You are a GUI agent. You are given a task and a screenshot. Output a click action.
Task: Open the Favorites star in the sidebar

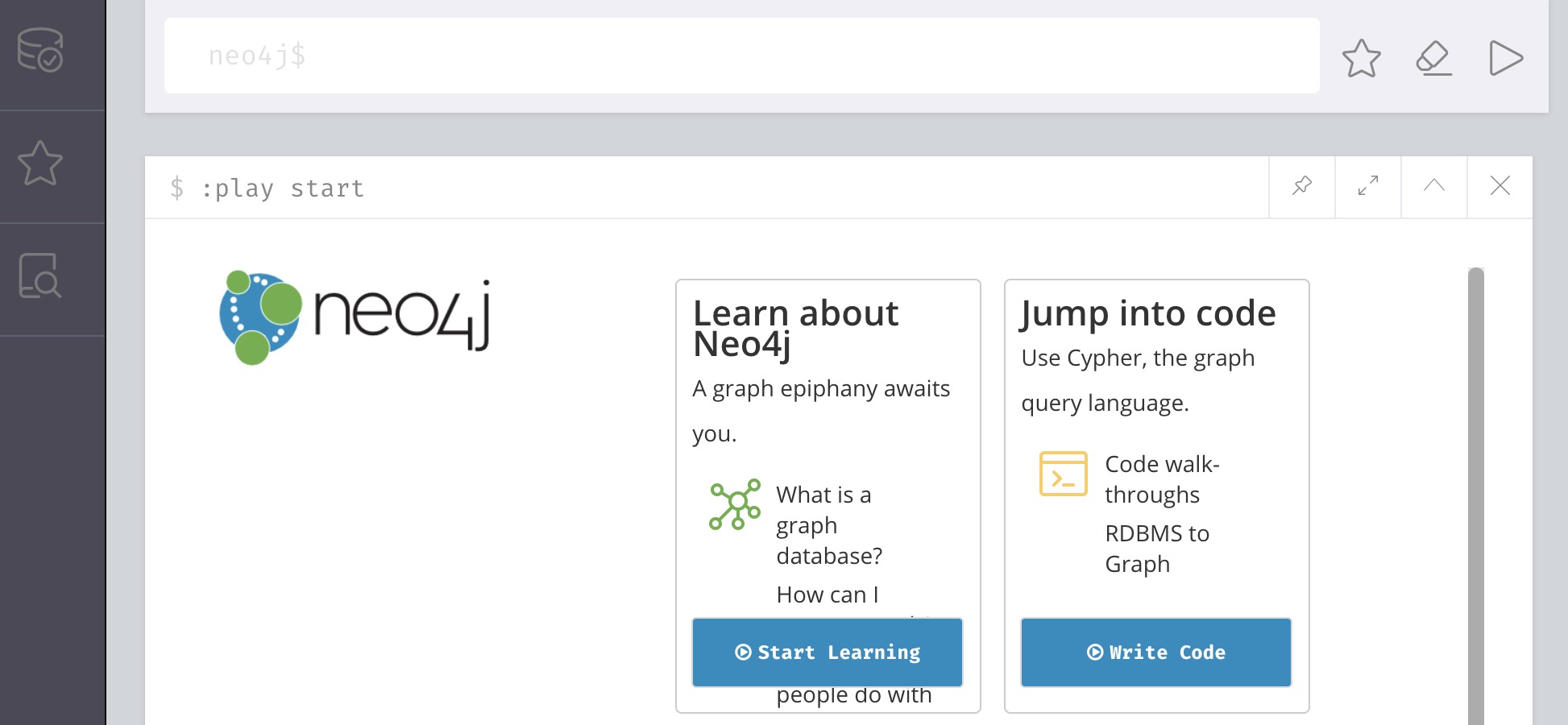pos(40,164)
